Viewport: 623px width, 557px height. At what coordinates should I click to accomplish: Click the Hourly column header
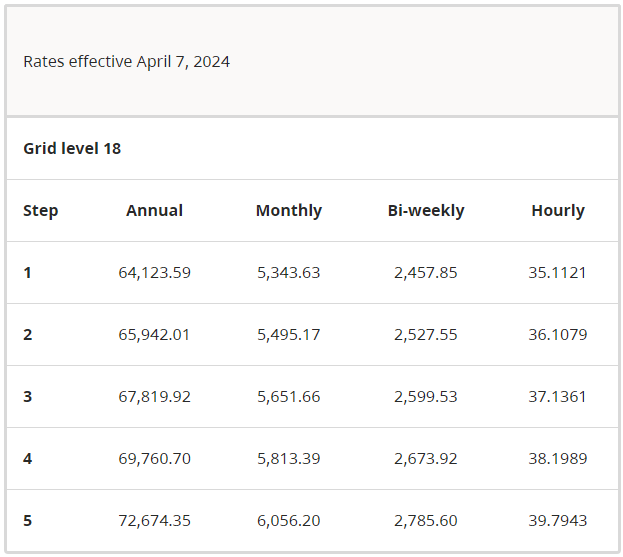(557, 211)
